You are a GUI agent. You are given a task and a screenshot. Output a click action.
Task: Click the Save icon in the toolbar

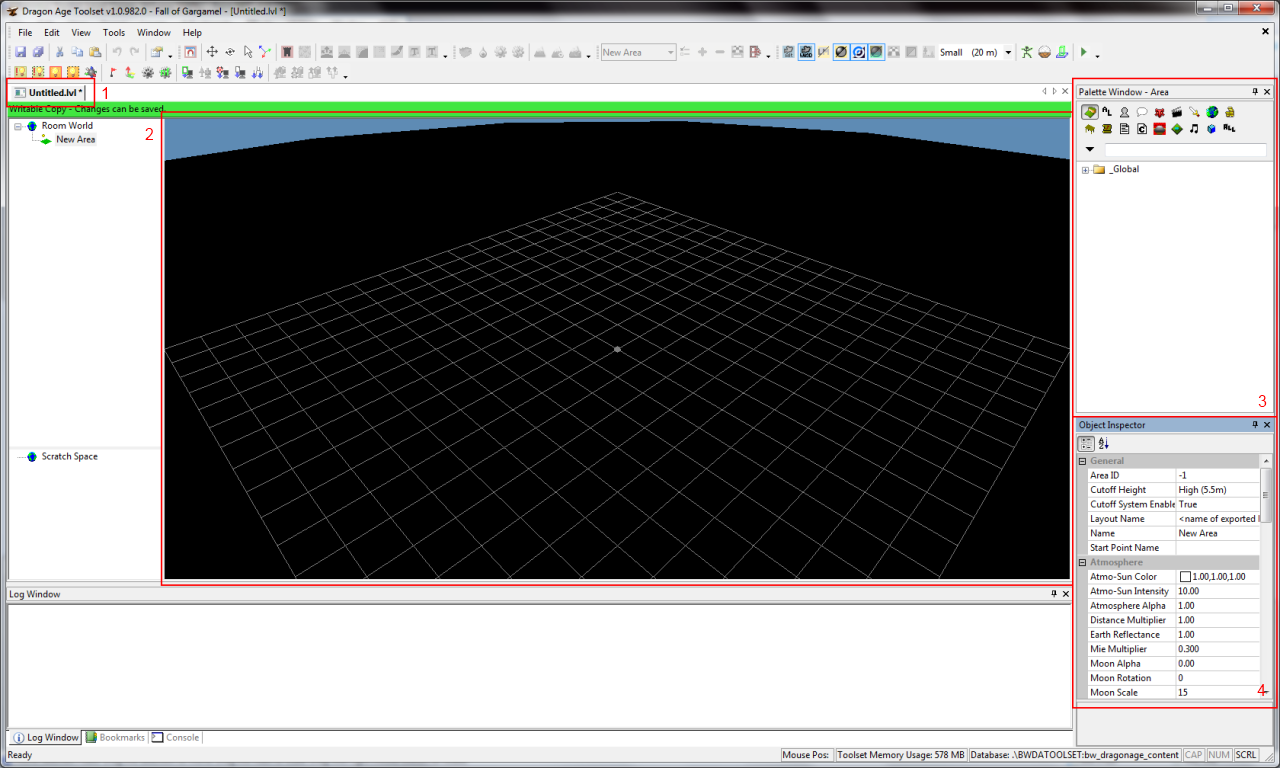[21, 52]
